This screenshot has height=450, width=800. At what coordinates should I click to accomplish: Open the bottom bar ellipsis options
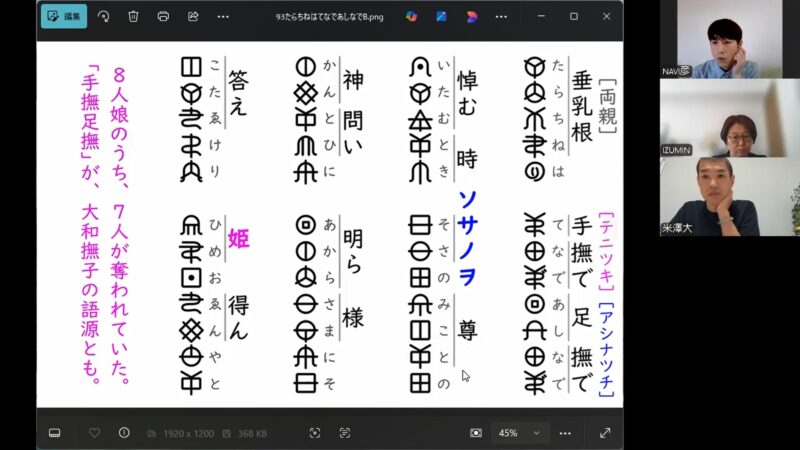click(x=565, y=433)
